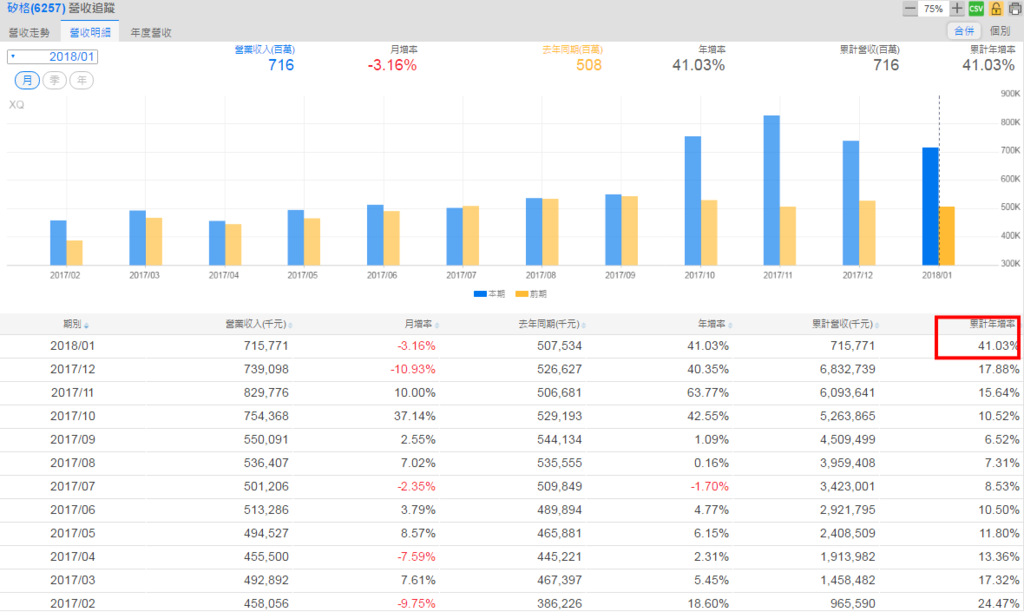
Task: Zoom out using the minus button
Action: click(910, 8)
